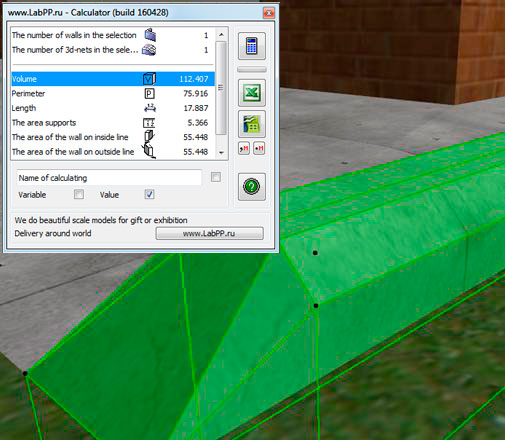Click the outside line wall area icon
This screenshot has height=440, width=505.
(149, 151)
